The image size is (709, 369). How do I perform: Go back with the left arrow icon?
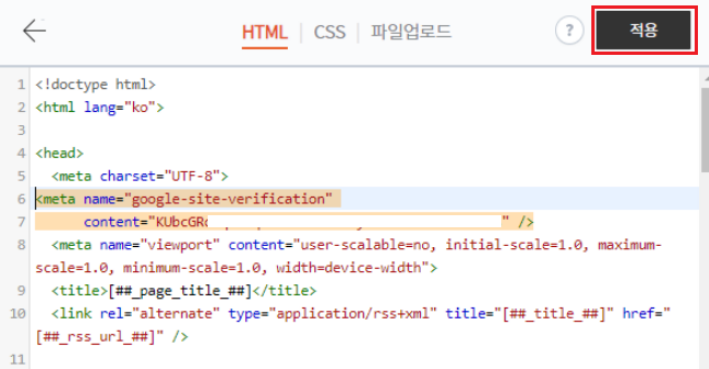click(34, 31)
